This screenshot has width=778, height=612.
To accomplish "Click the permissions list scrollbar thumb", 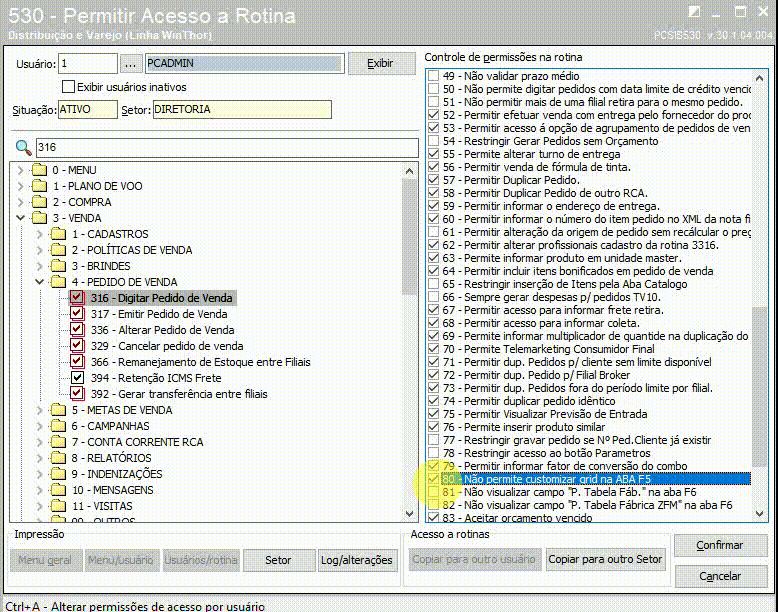I will [x=760, y=387].
